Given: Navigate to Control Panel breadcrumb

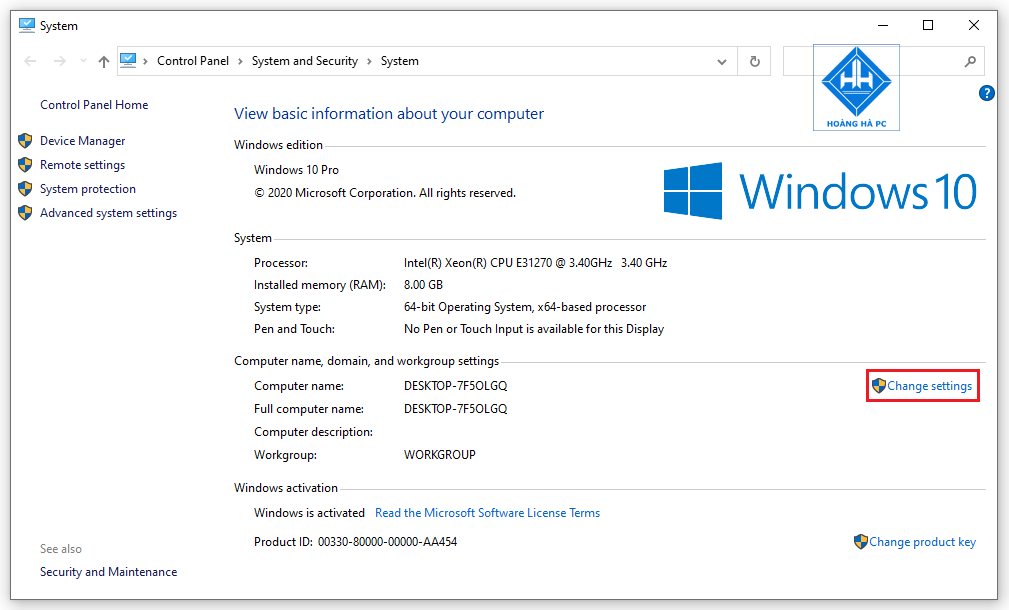Looking at the screenshot, I should point(193,61).
